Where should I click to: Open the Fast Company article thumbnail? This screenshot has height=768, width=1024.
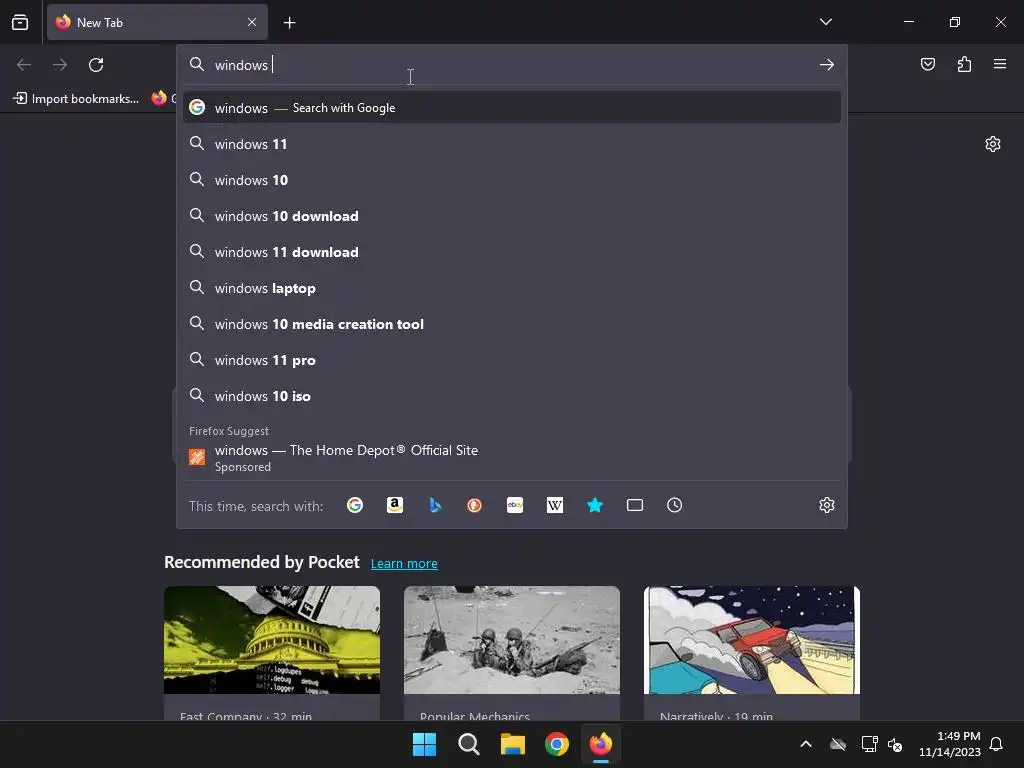tap(272, 640)
